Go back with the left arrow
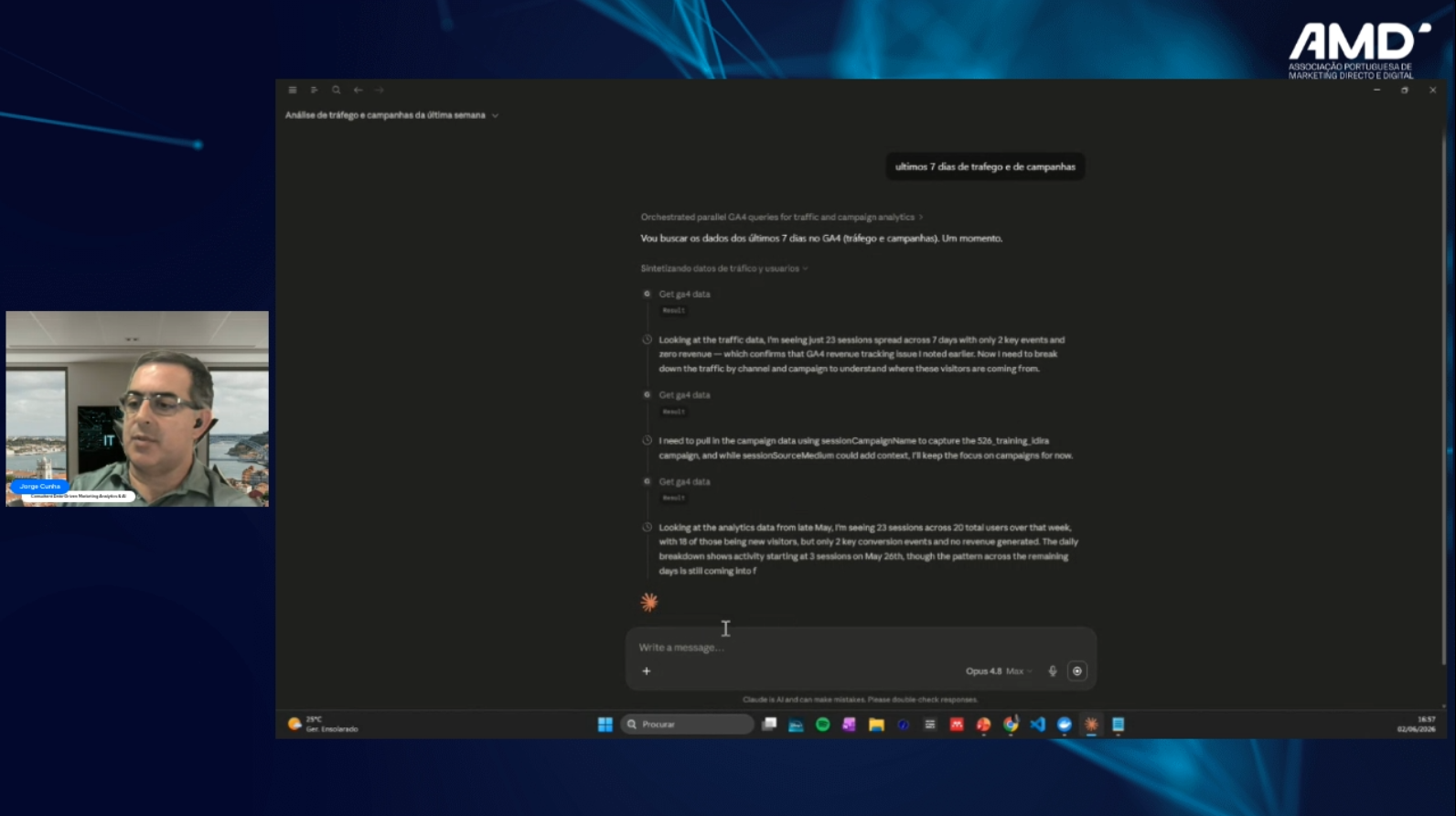The image size is (1456, 816). [359, 90]
